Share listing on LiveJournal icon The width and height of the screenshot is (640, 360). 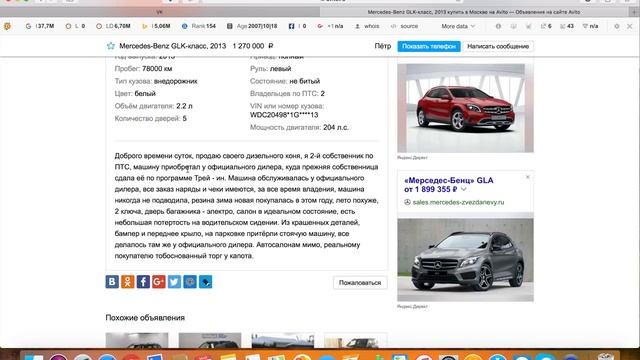(205, 282)
